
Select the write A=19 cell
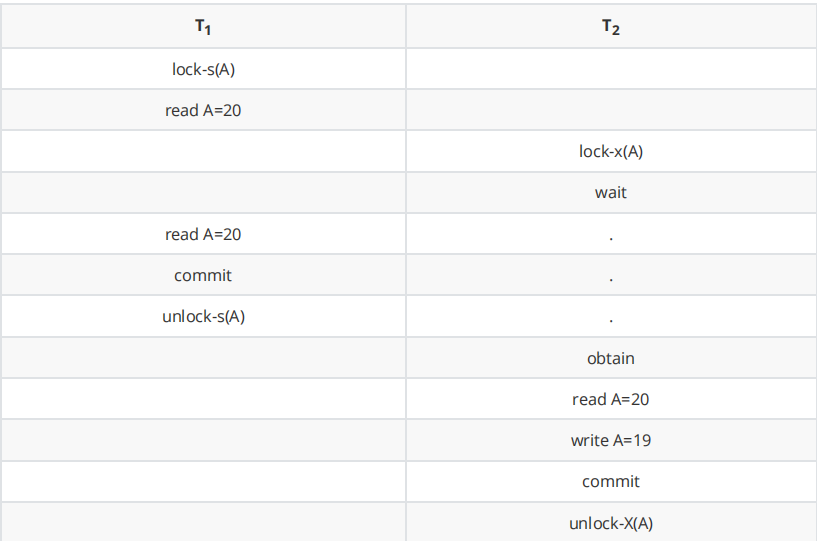(611, 440)
